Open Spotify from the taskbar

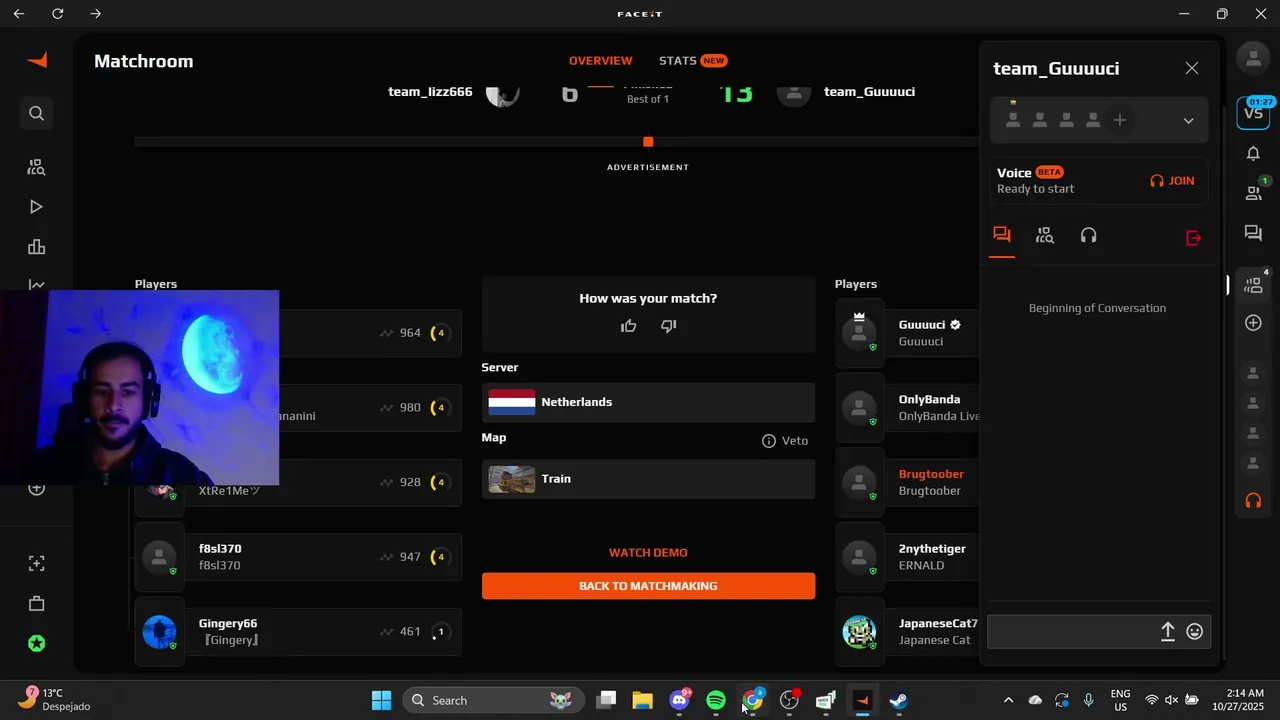coord(716,700)
